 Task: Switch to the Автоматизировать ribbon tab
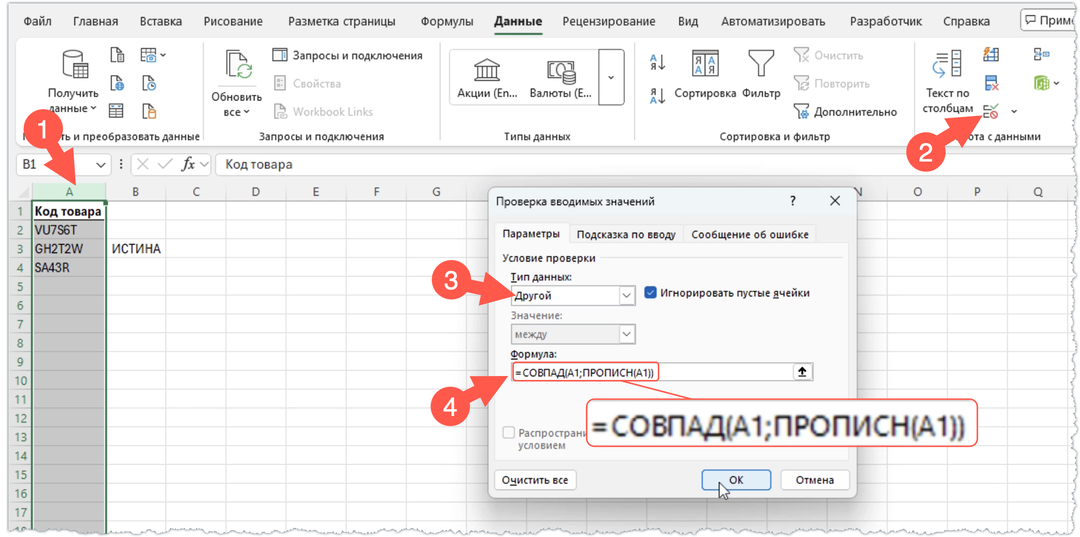point(773,21)
